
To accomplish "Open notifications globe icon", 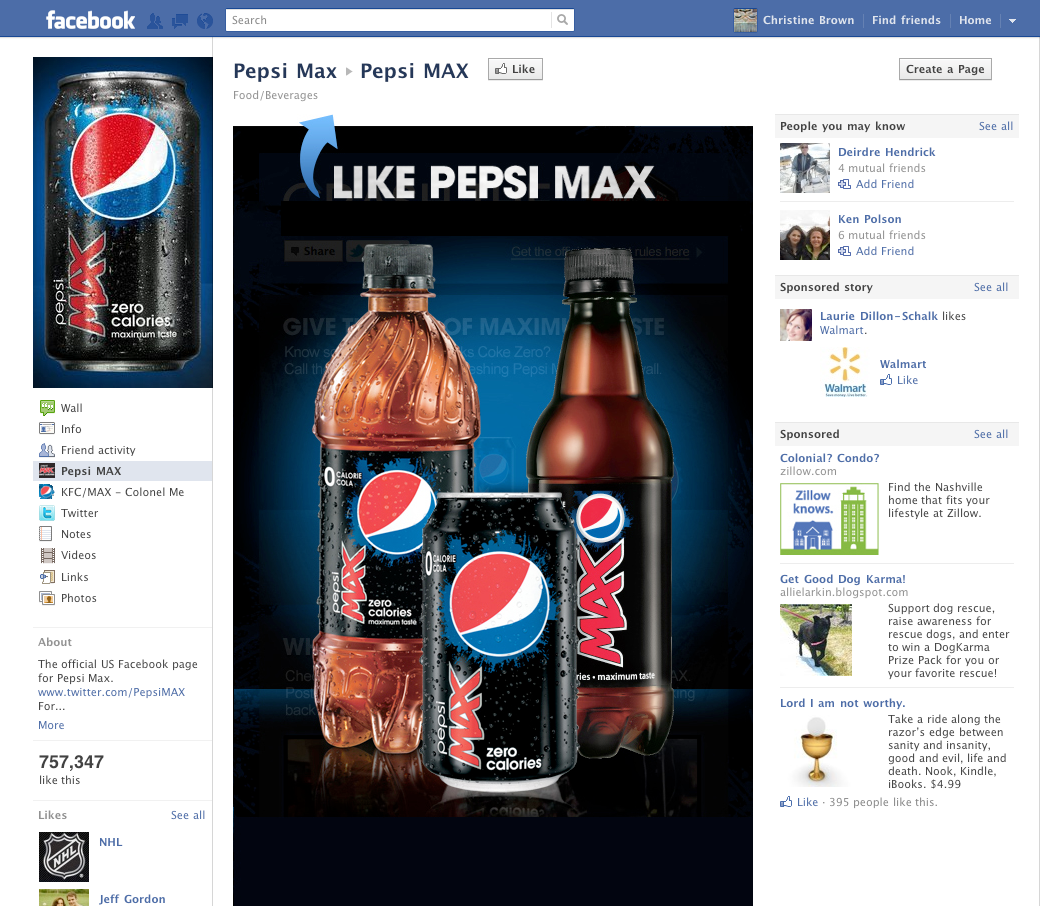I will coord(205,21).
